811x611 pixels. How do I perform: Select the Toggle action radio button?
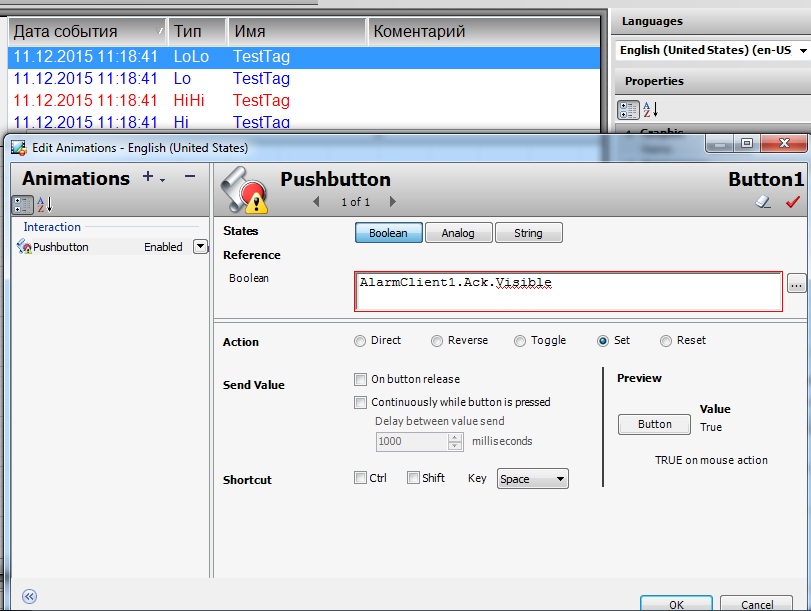520,341
